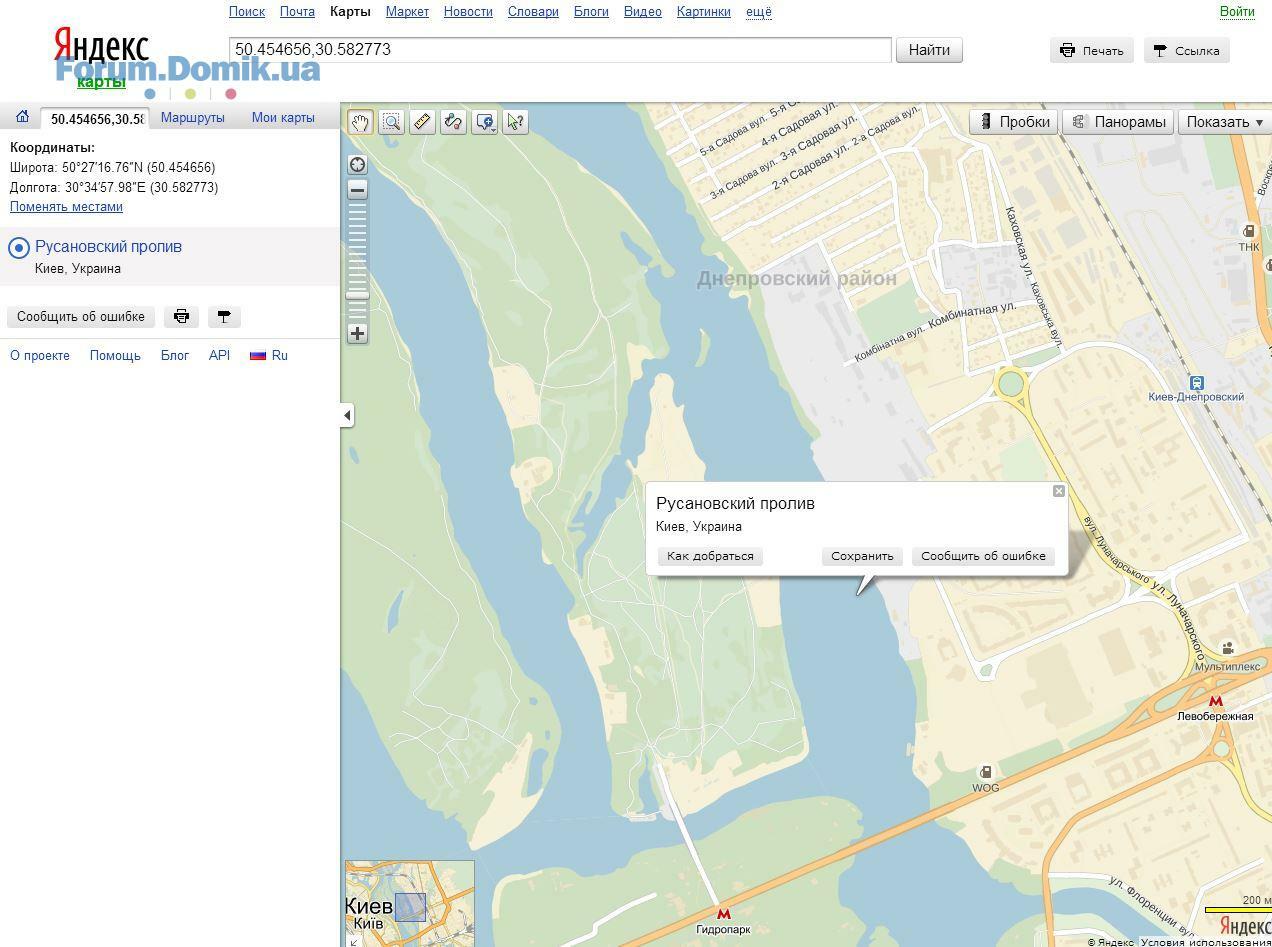This screenshot has width=1272, height=947.
Task: Click the locate-me compass button
Action: point(357,164)
